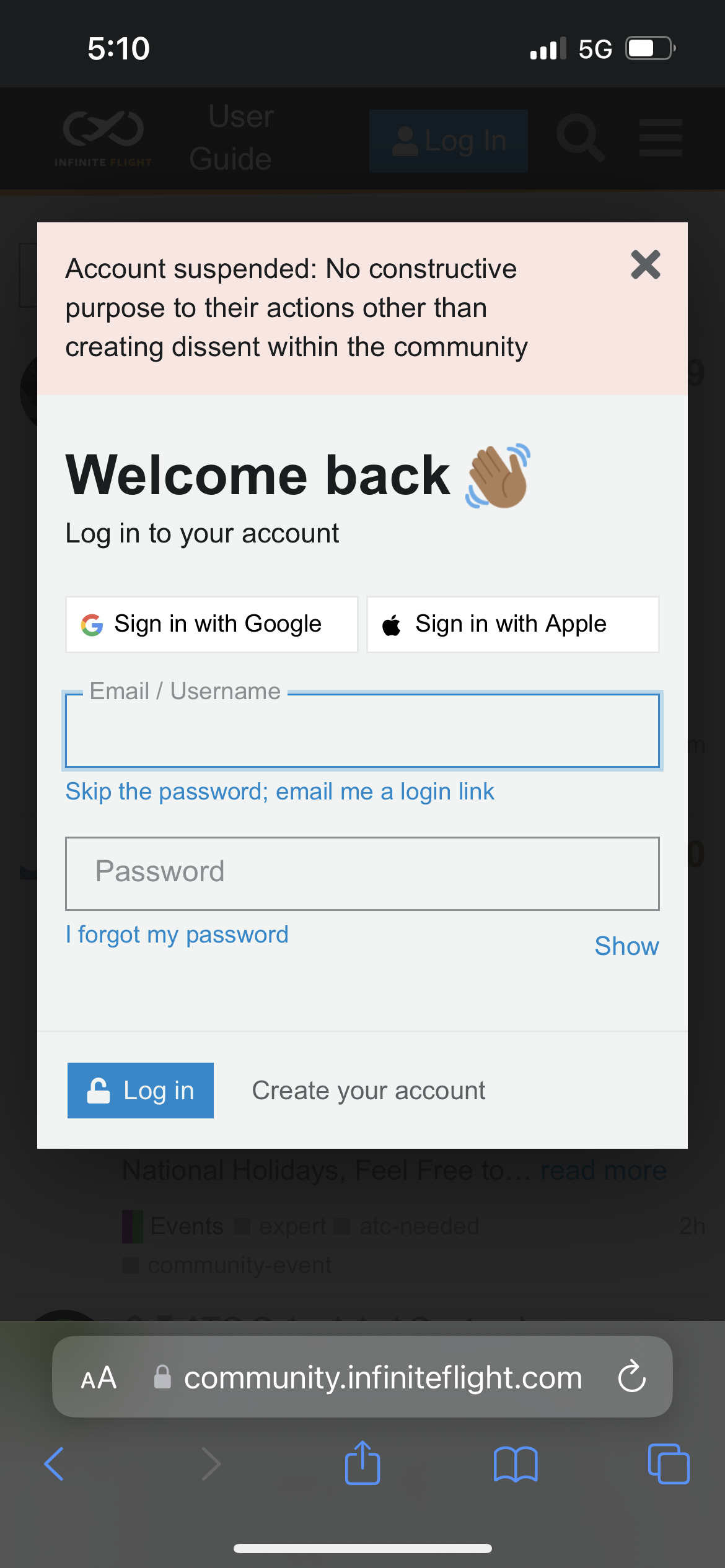Sign in with Google

point(212,624)
